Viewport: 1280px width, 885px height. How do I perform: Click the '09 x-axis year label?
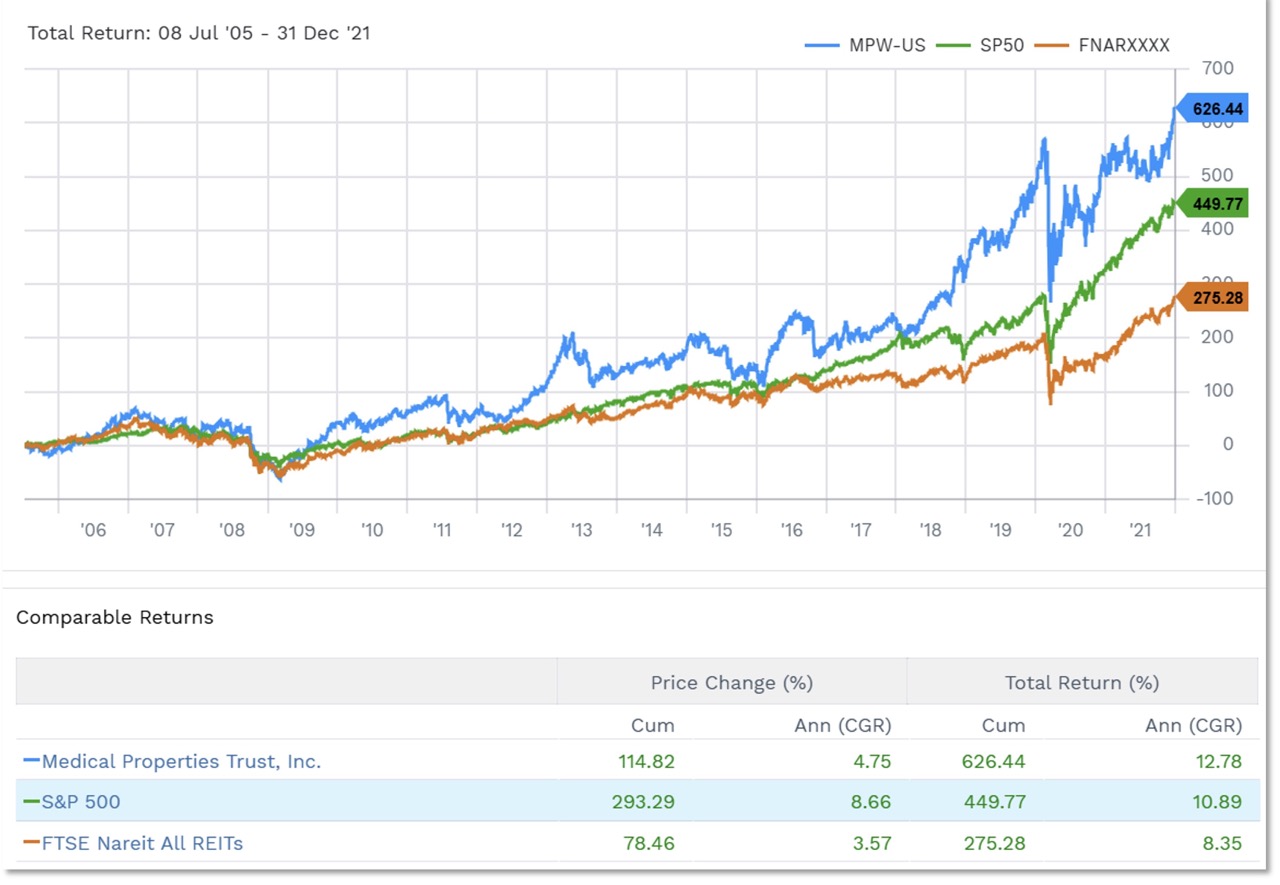click(303, 530)
